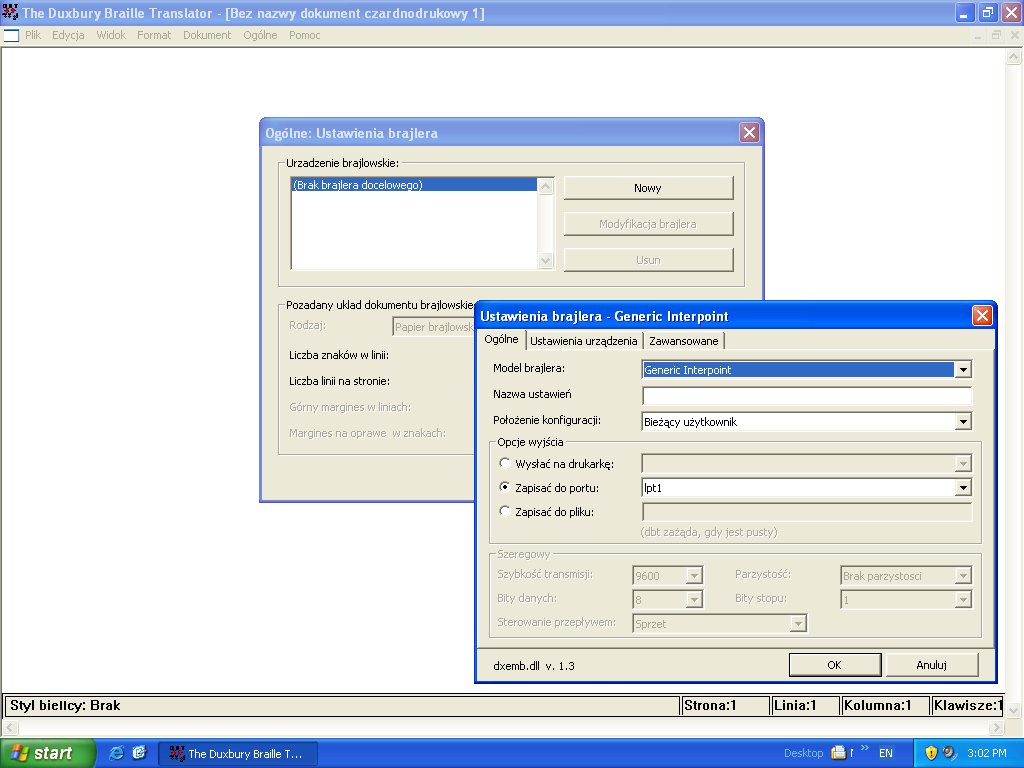Close the Ogólne: Ustawienia brajlera dialog
The image size is (1024, 768).
coord(749,133)
